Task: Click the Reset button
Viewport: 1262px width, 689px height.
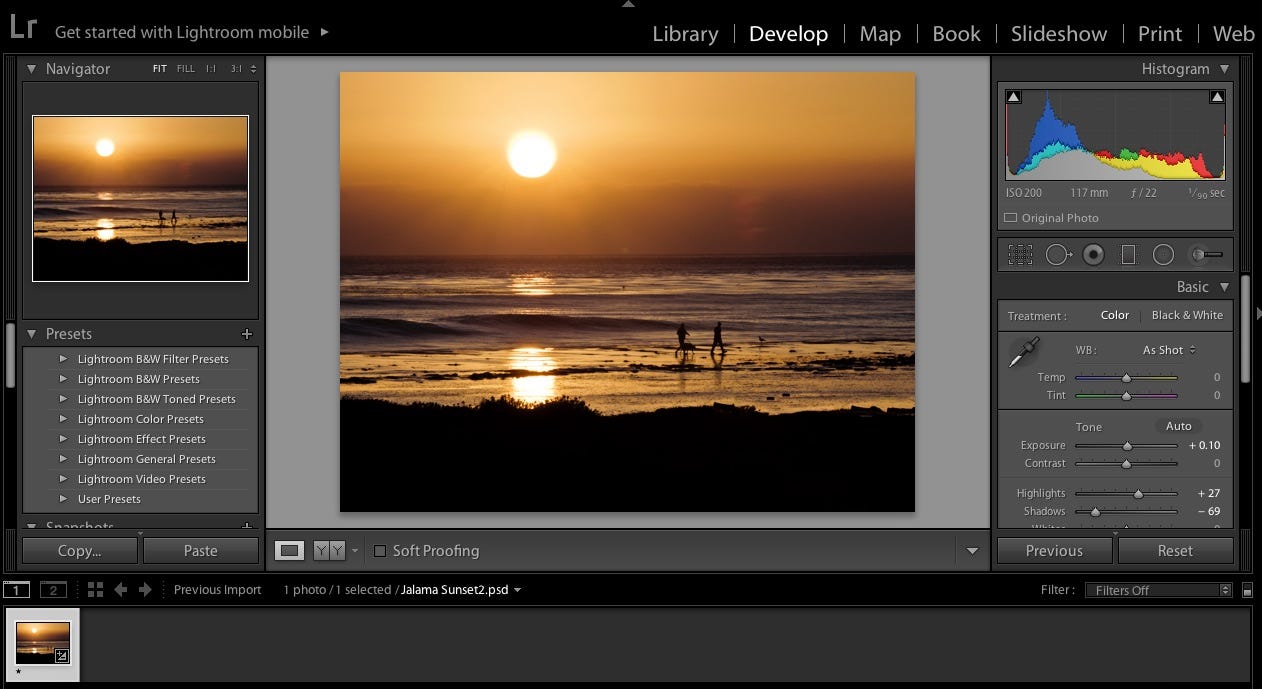Action: point(1175,551)
